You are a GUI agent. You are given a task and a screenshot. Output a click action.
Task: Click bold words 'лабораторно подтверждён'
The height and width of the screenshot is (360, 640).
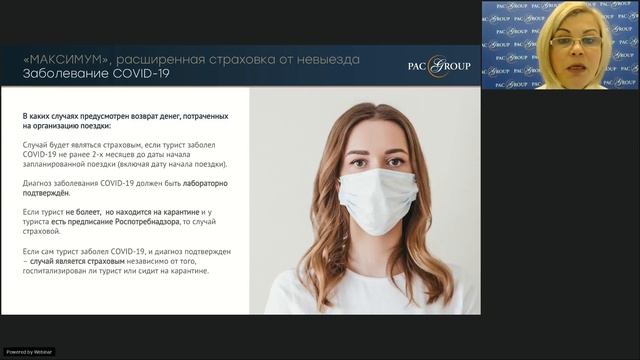(x=125, y=188)
